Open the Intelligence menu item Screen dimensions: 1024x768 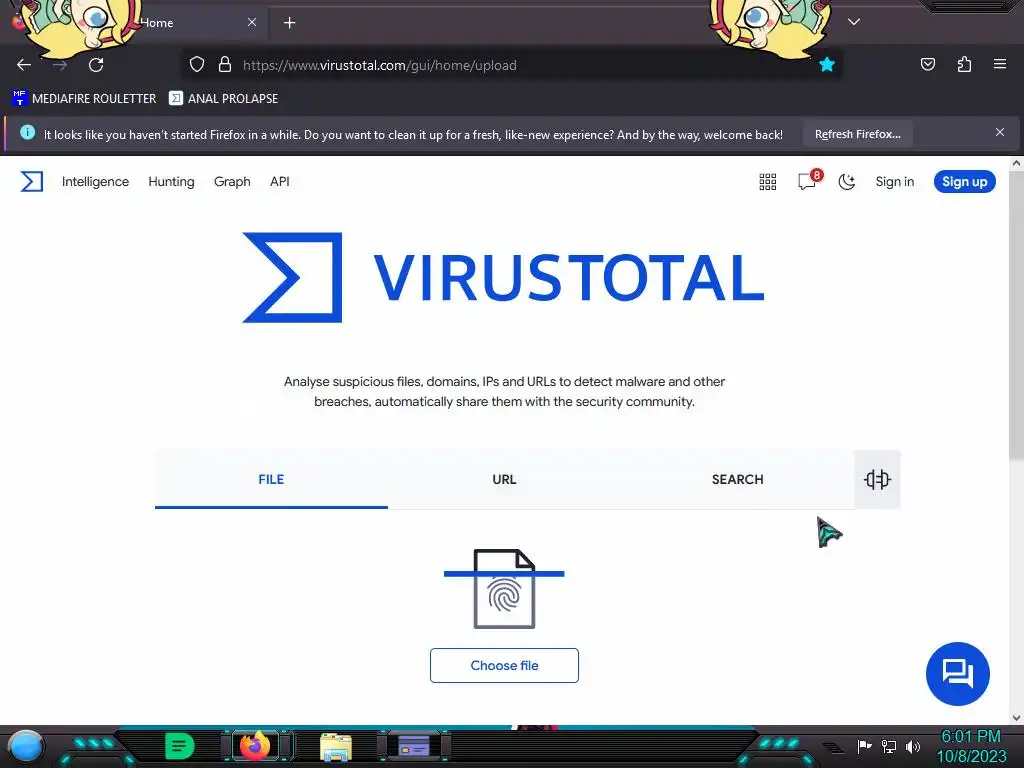coord(95,182)
